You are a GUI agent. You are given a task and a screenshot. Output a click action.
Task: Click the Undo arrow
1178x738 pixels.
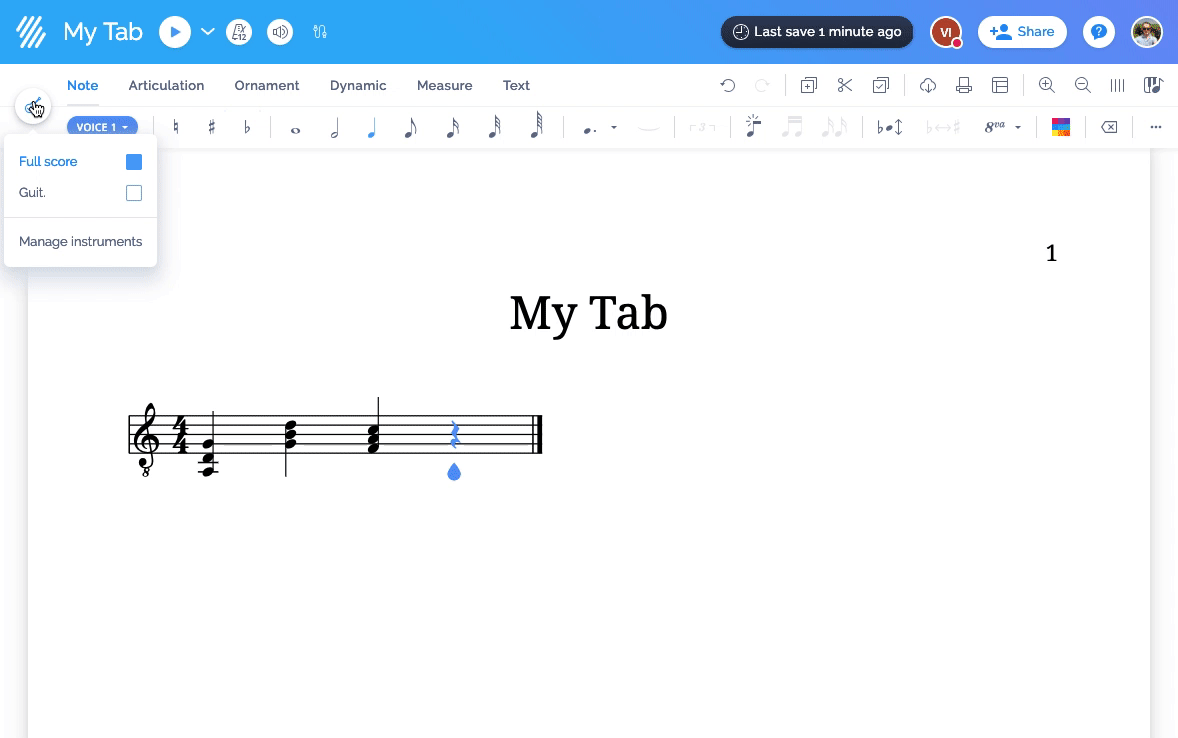(x=728, y=85)
